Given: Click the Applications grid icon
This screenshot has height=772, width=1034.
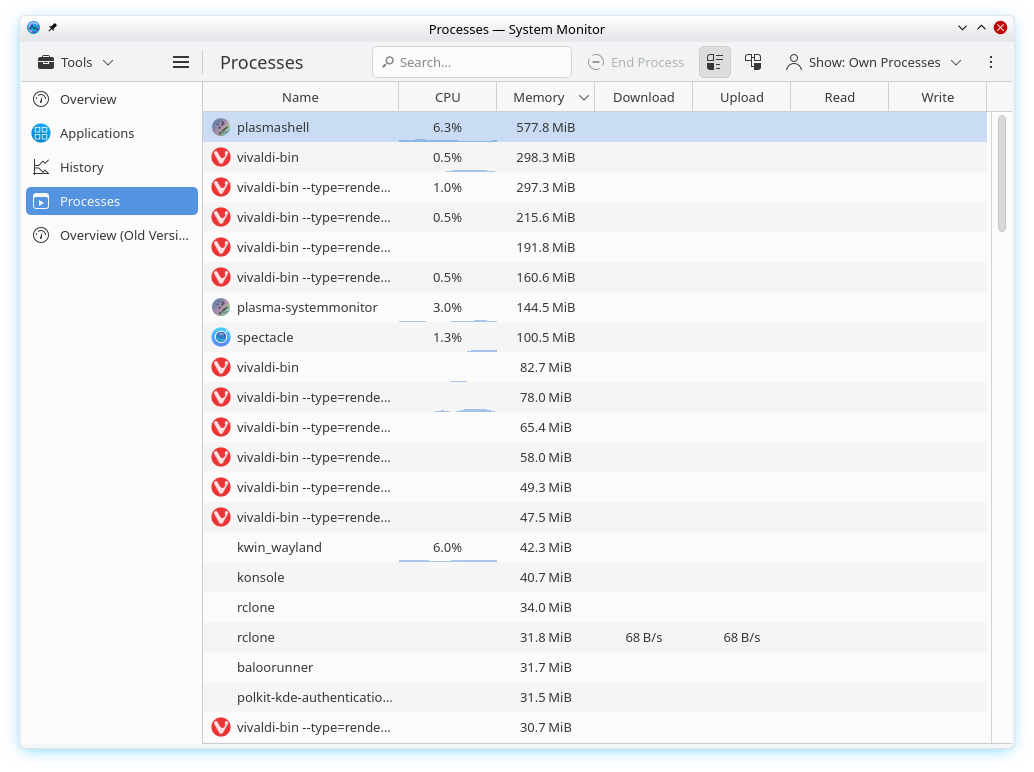Looking at the screenshot, I should (41, 133).
